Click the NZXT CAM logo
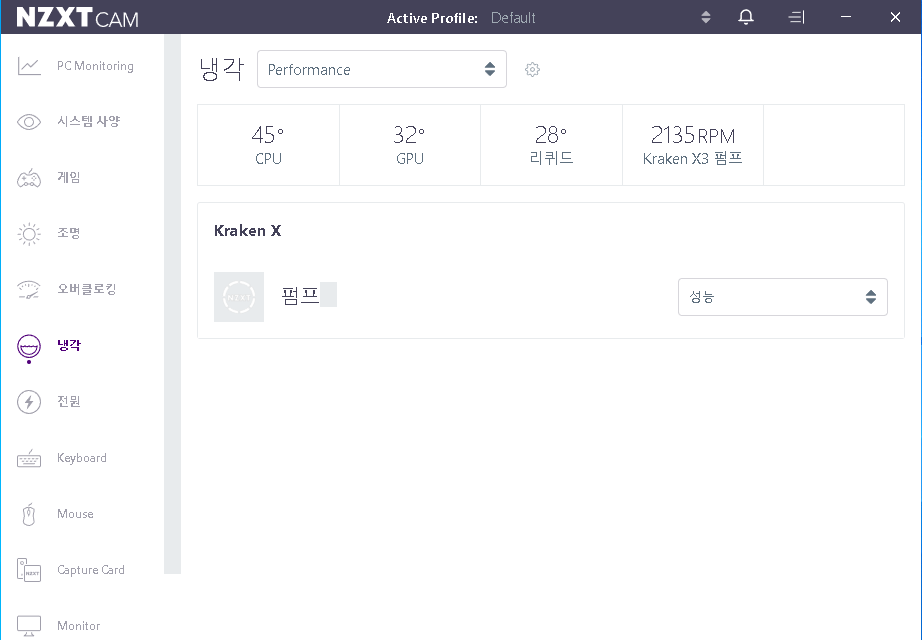The image size is (922, 640). point(77,18)
